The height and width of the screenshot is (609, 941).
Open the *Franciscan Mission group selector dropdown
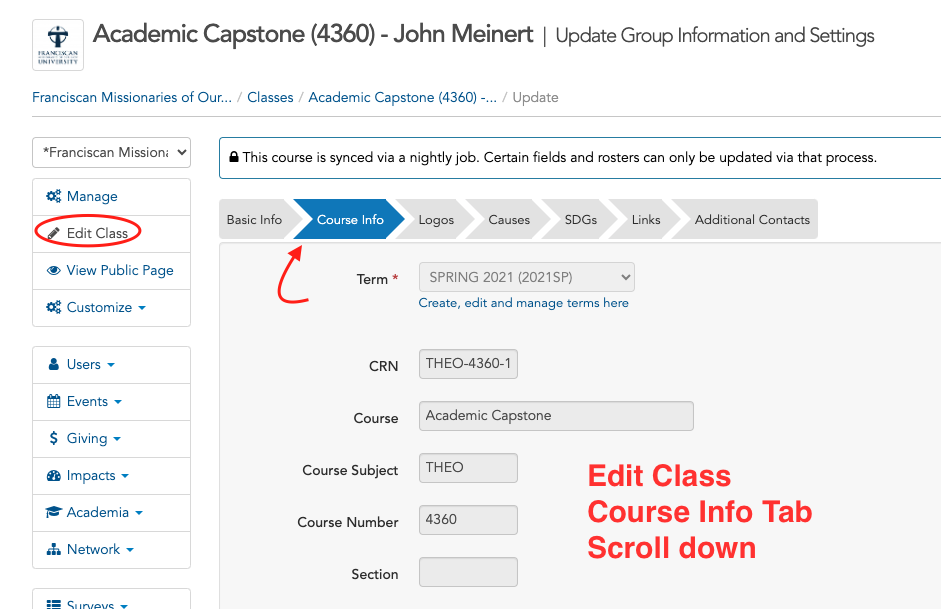(x=112, y=152)
